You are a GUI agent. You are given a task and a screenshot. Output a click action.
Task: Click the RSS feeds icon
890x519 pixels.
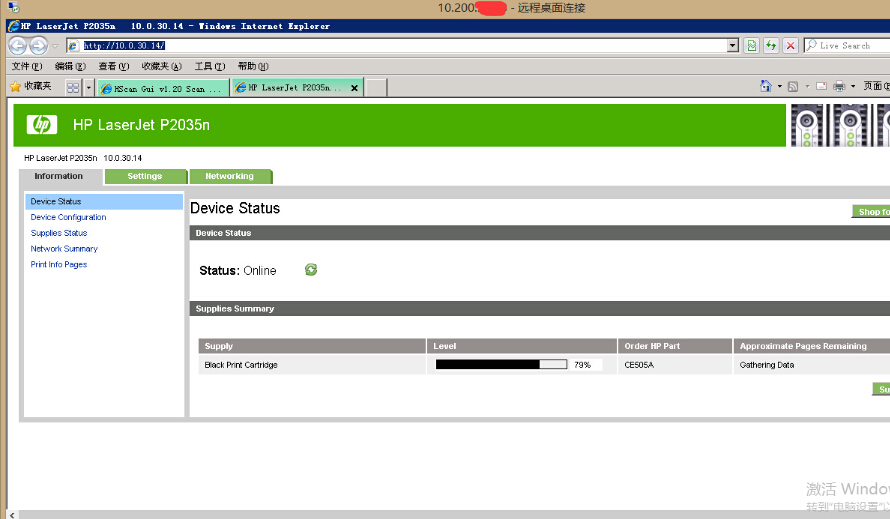tap(793, 86)
